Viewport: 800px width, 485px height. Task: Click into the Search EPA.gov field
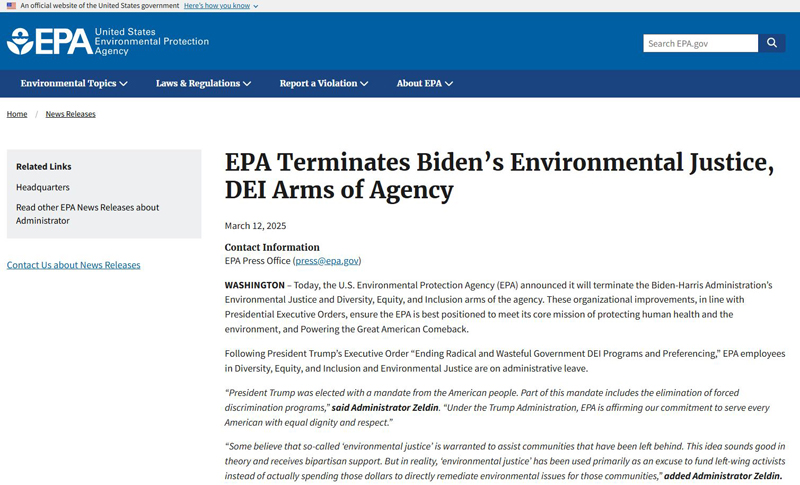coord(701,43)
